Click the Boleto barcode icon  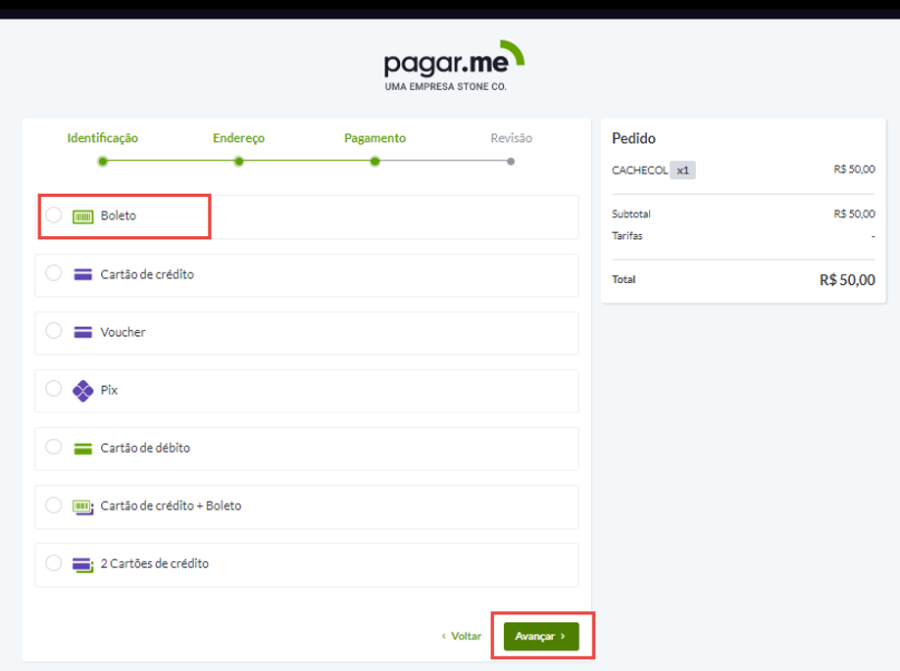point(83,216)
